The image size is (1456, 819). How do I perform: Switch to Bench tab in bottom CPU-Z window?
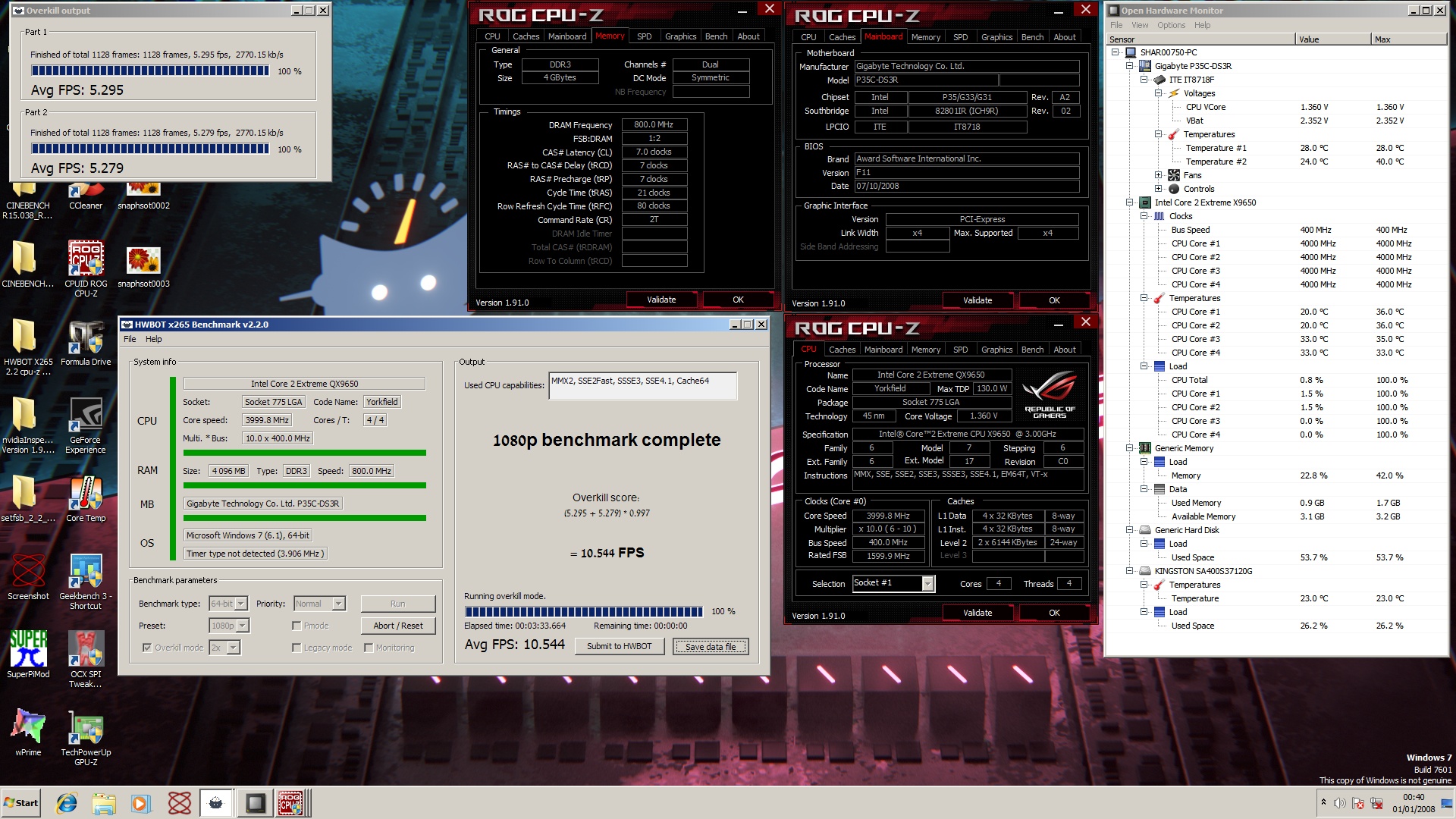tap(1032, 350)
